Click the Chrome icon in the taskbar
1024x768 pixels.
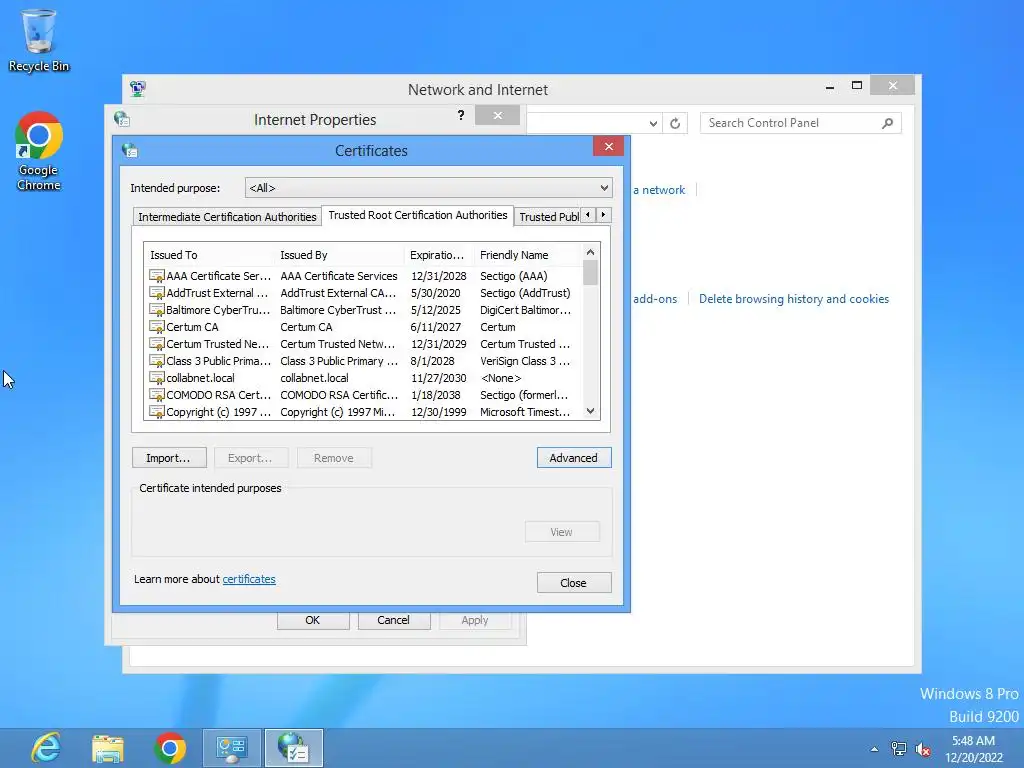170,748
